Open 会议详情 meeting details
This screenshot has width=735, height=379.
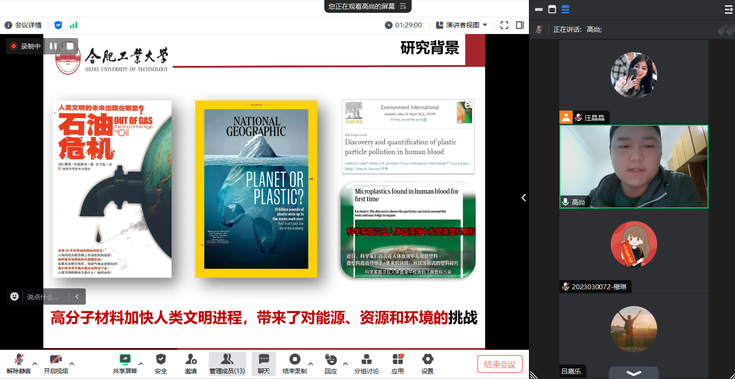click(x=23, y=25)
